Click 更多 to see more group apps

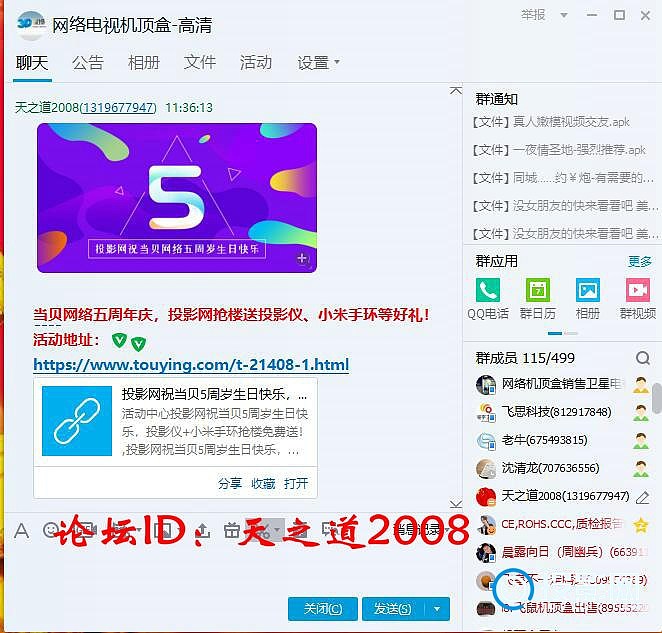pyautogui.click(x=640, y=261)
